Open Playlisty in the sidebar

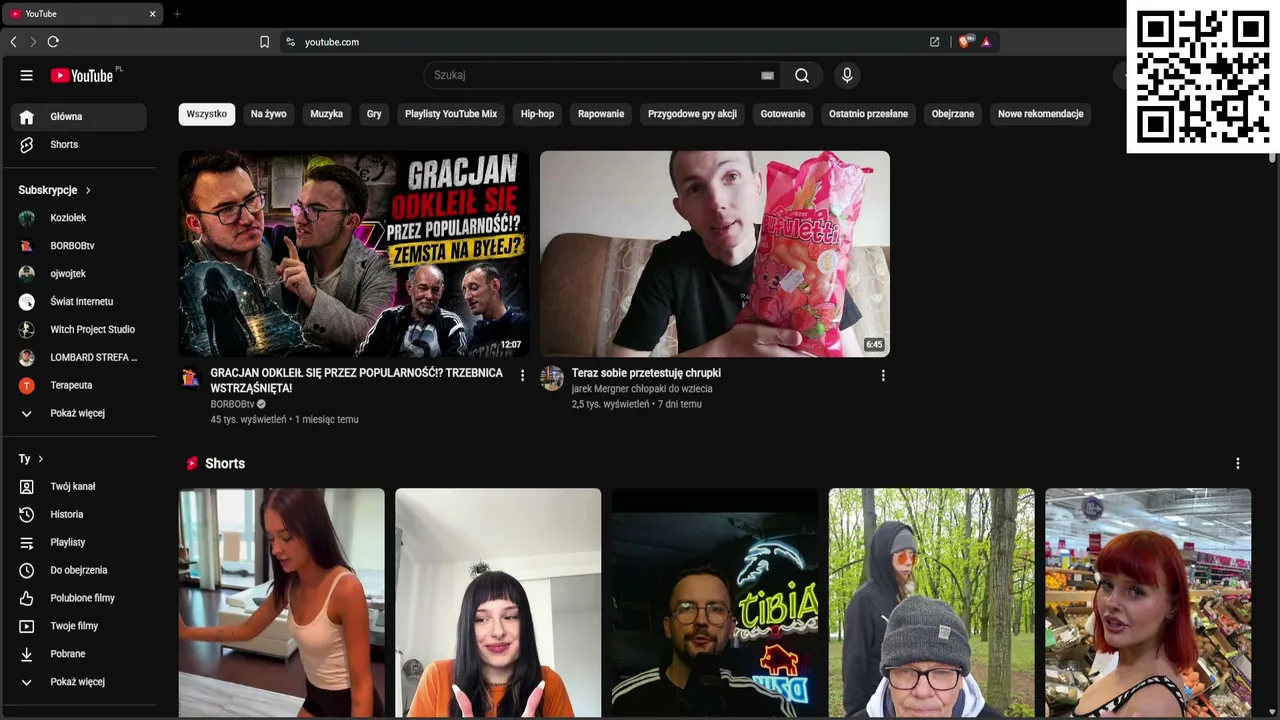(78, 543)
